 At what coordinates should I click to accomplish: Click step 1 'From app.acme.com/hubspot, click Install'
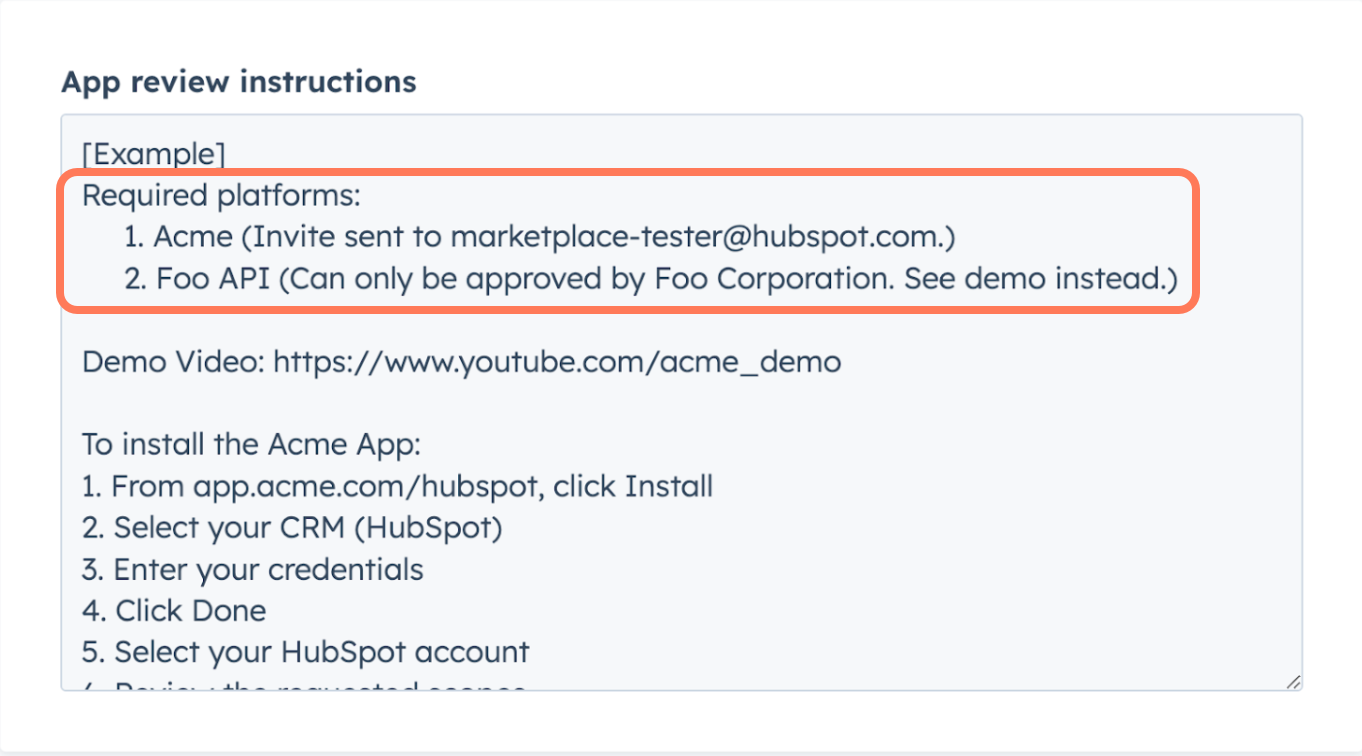(x=397, y=486)
